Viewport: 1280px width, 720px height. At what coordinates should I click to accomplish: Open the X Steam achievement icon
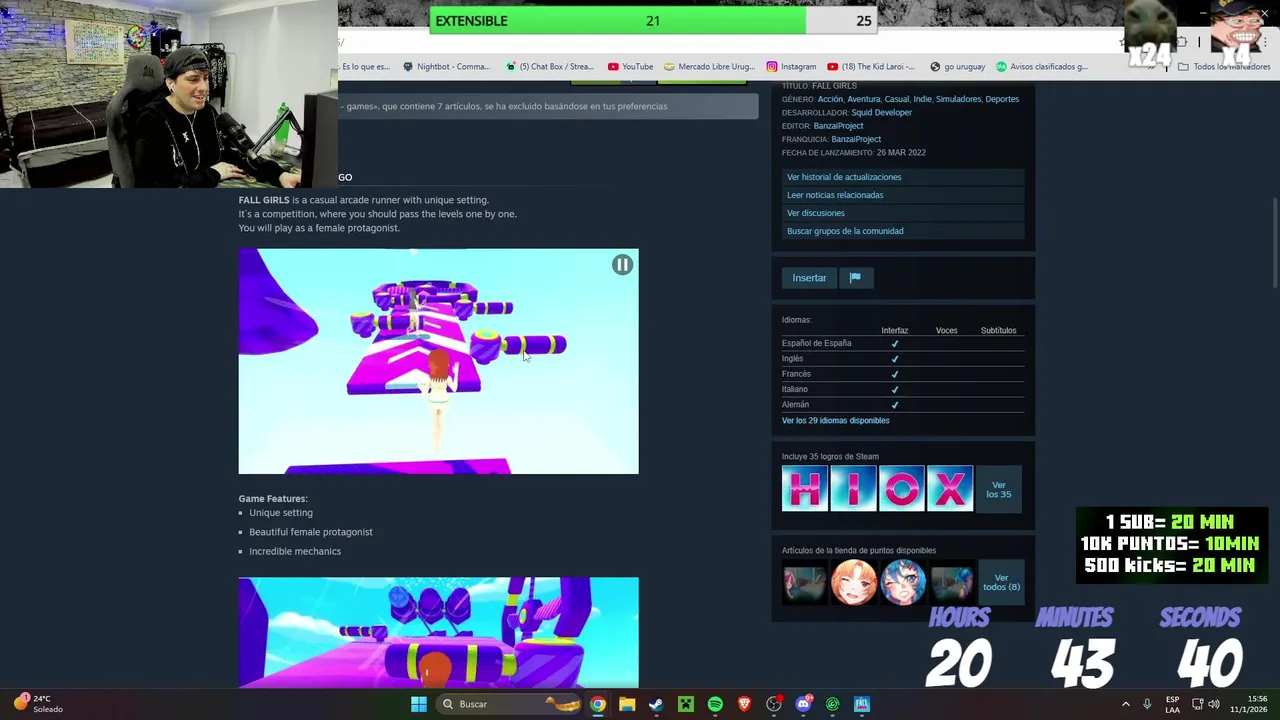(x=950, y=488)
